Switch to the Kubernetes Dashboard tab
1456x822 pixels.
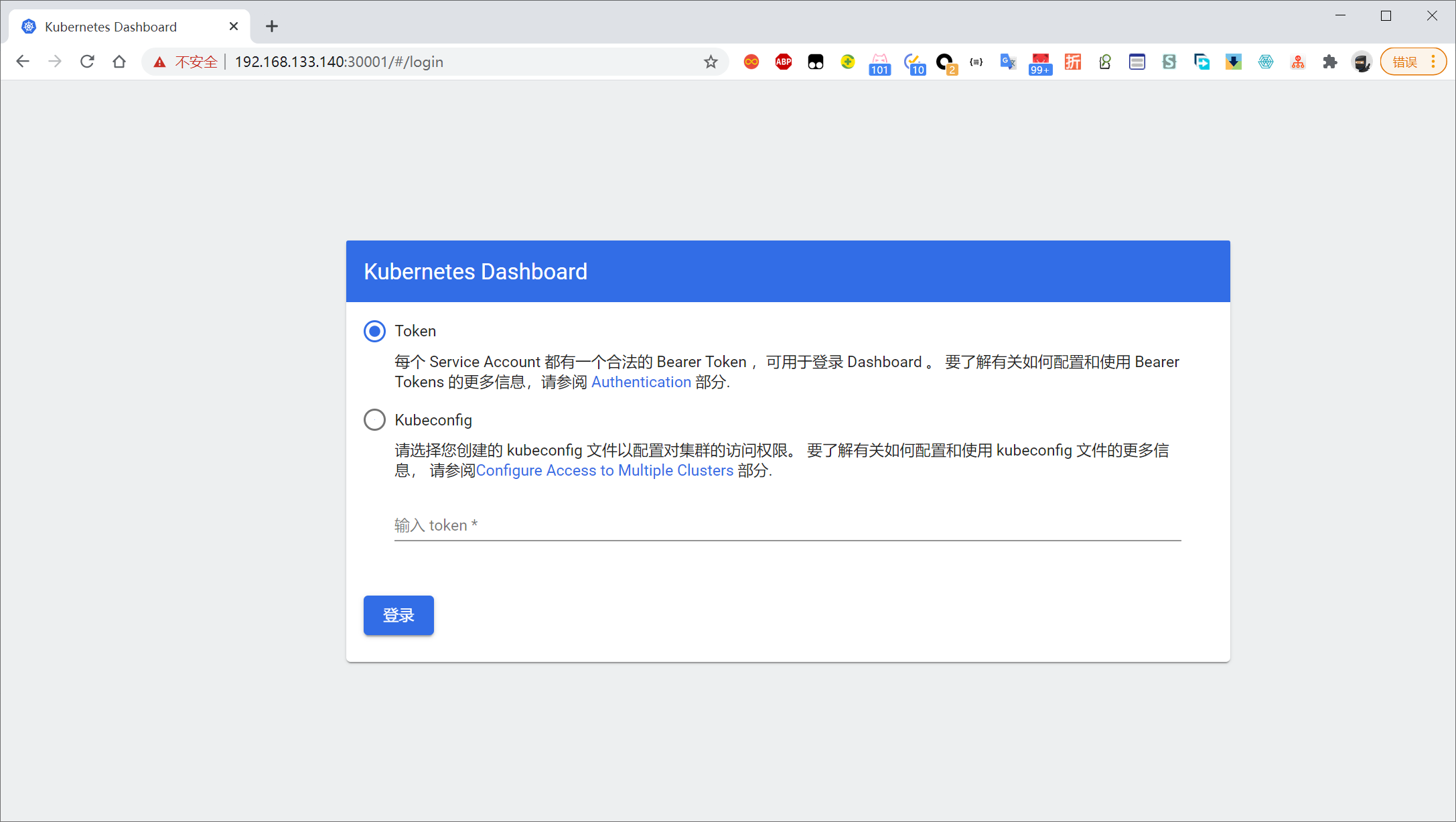(x=111, y=27)
